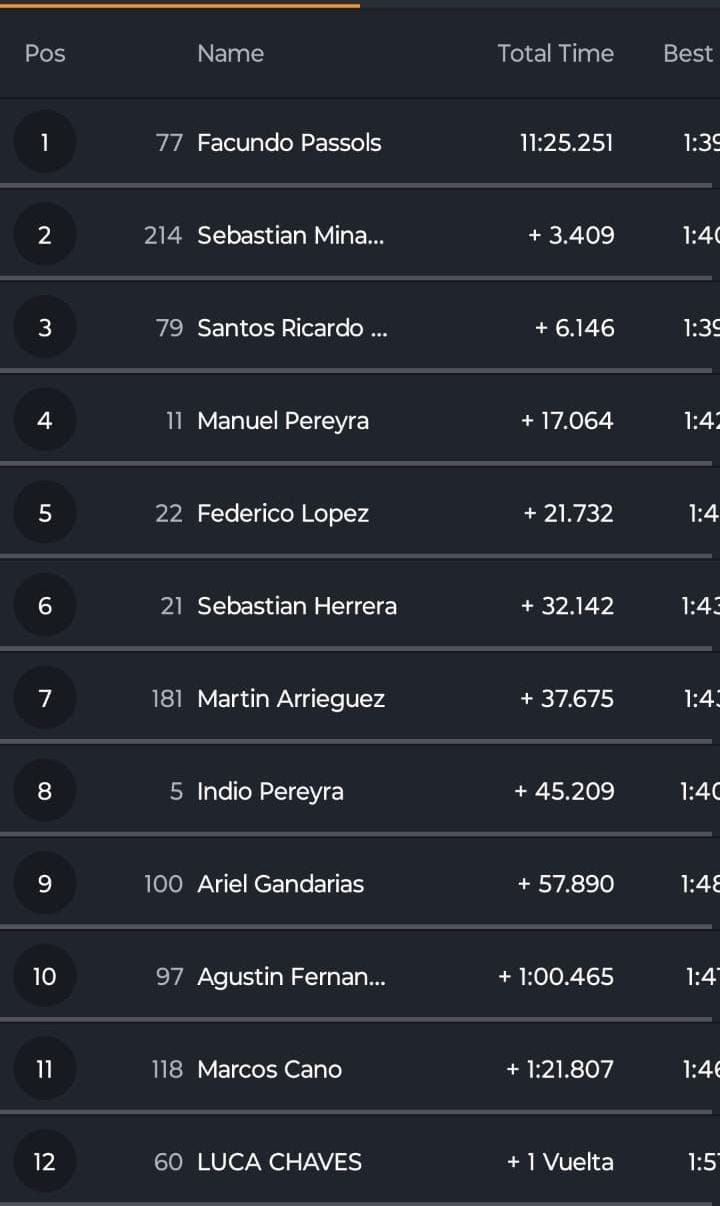Click orange progress bar at top

tap(180, 4)
